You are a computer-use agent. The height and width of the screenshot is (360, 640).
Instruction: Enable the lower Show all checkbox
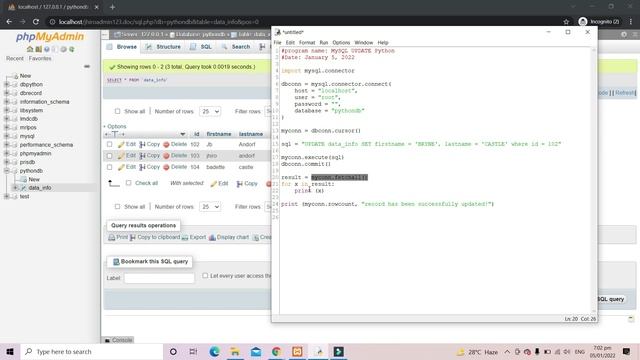118,207
